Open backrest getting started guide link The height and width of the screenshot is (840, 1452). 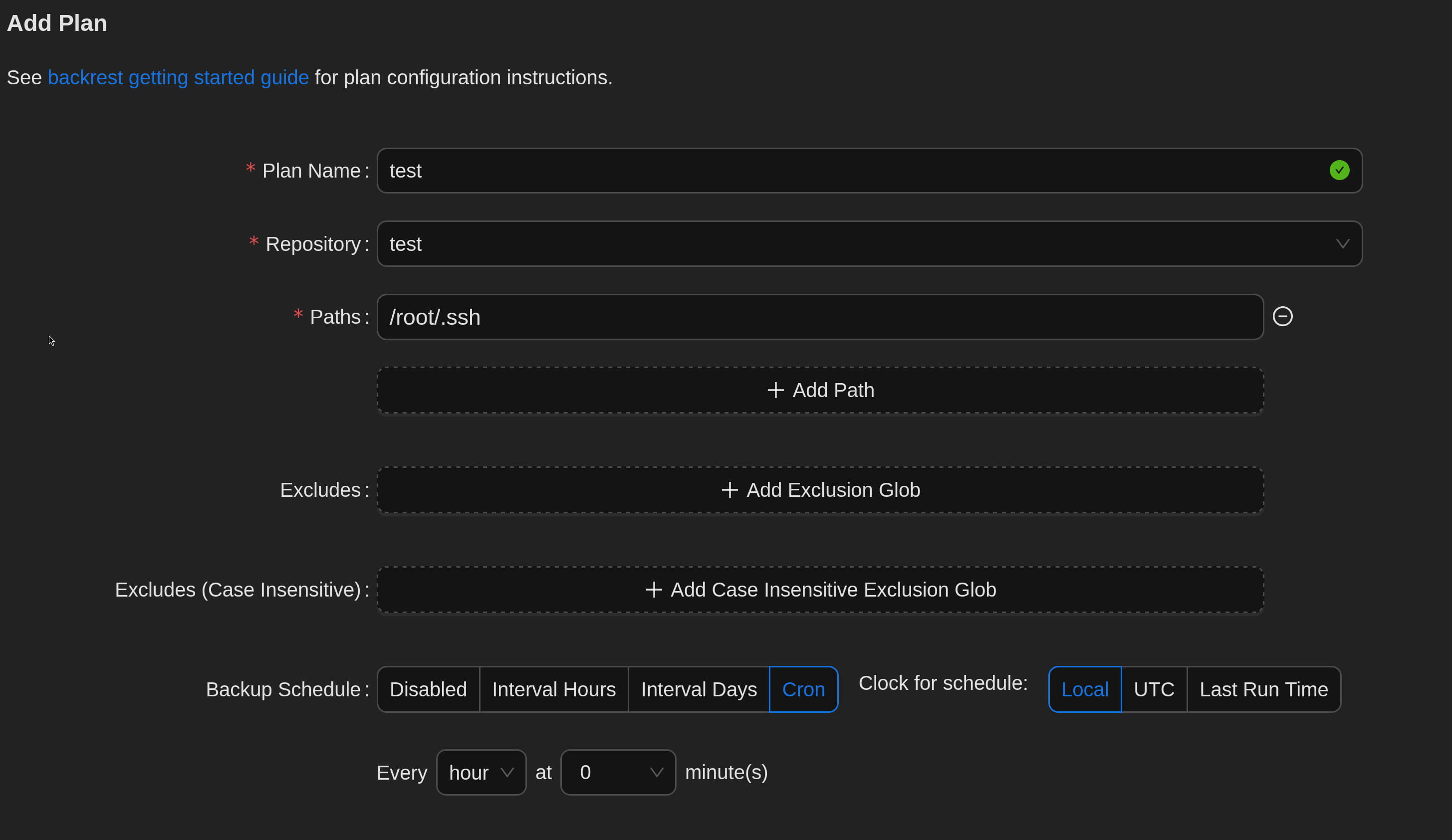(178, 77)
